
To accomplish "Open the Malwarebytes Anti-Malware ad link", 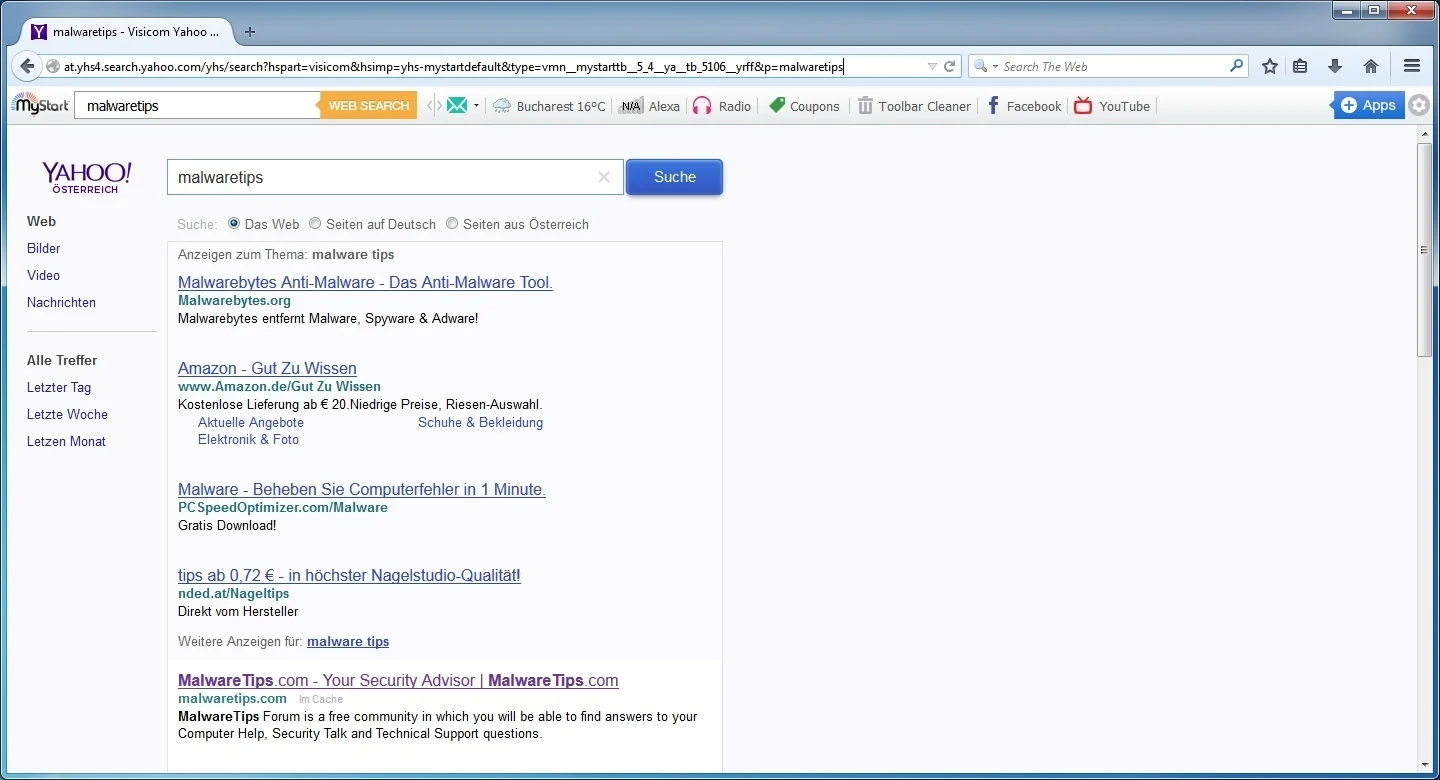I will 365,282.
